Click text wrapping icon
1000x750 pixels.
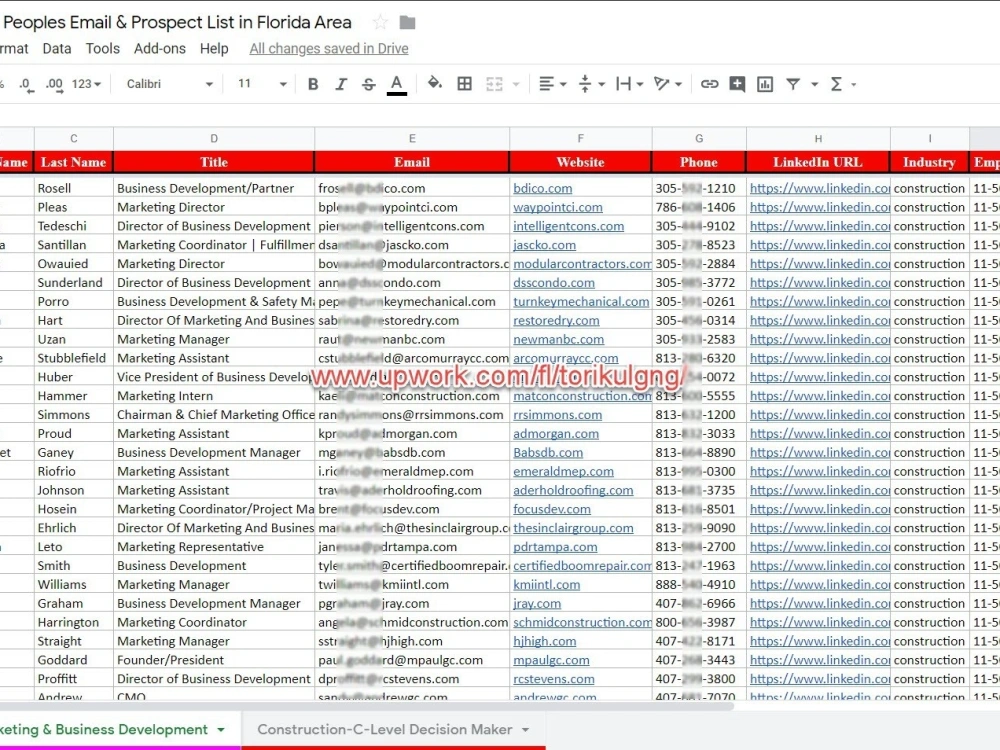[x=623, y=84]
